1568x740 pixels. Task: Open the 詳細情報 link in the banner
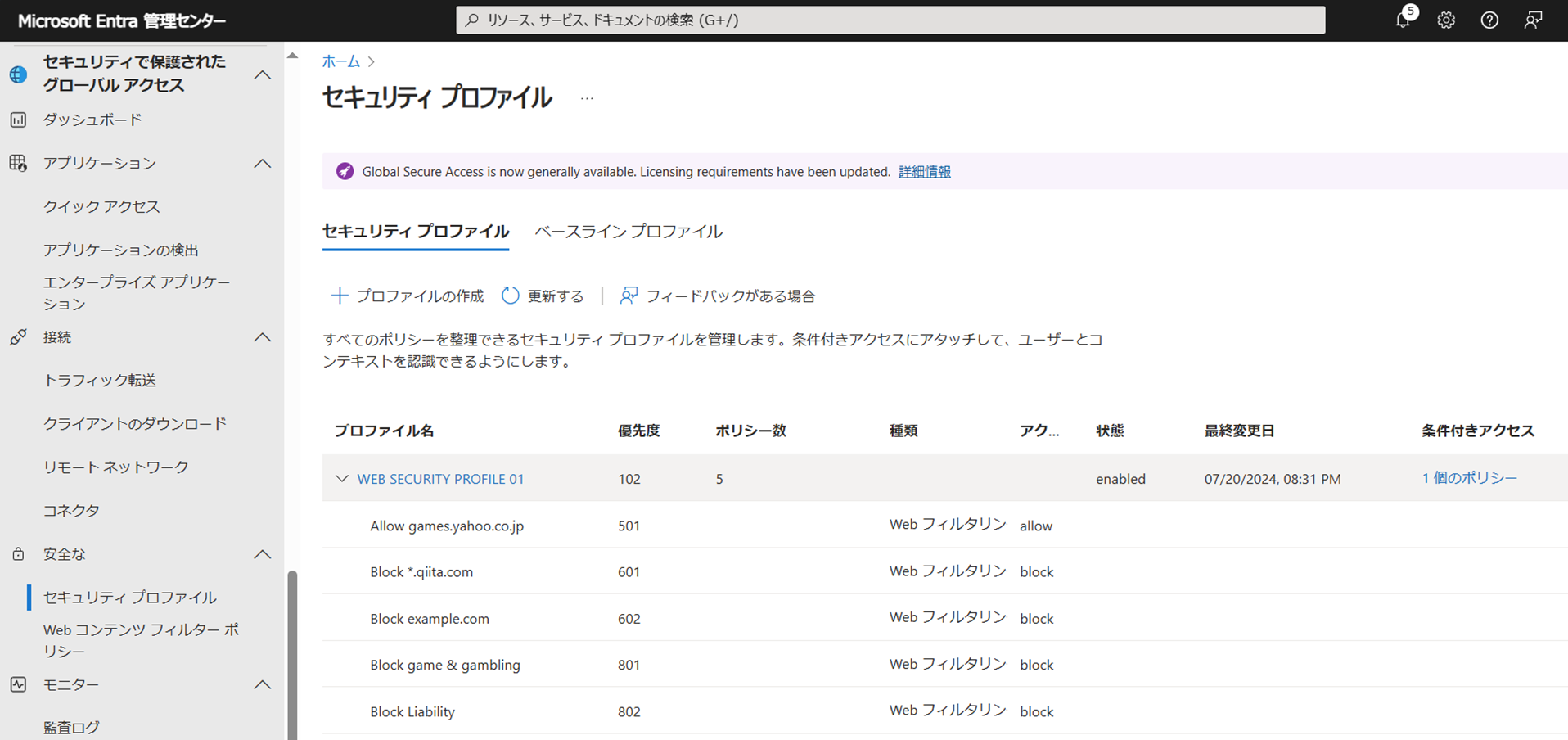click(925, 172)
